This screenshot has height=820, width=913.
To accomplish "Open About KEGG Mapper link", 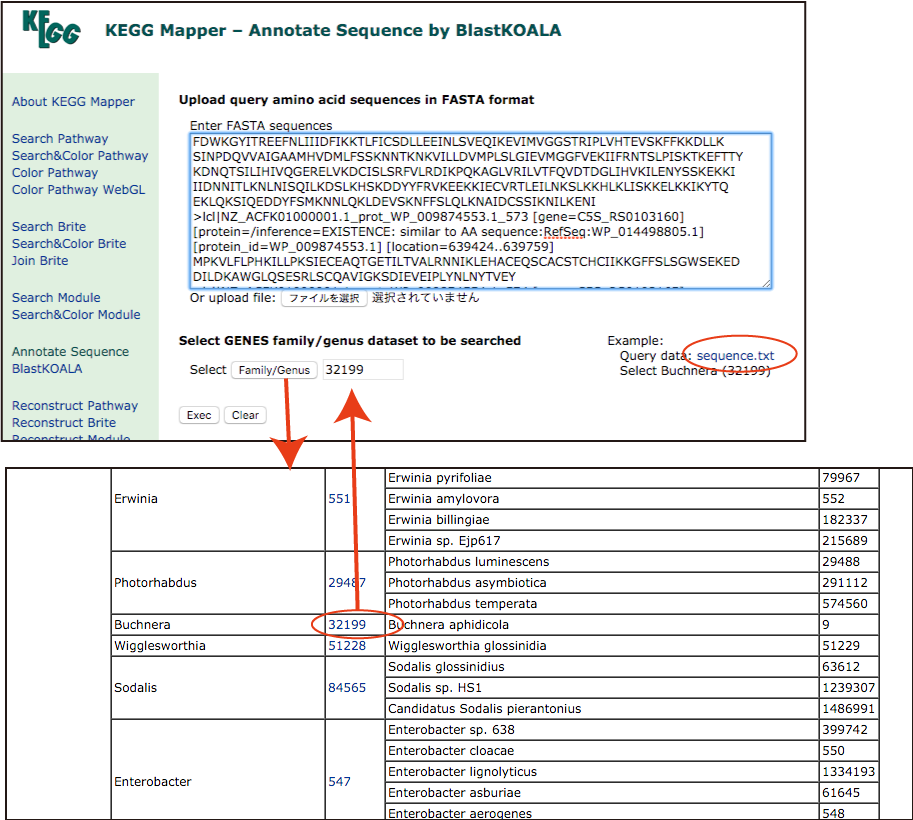I will (73, 101).
